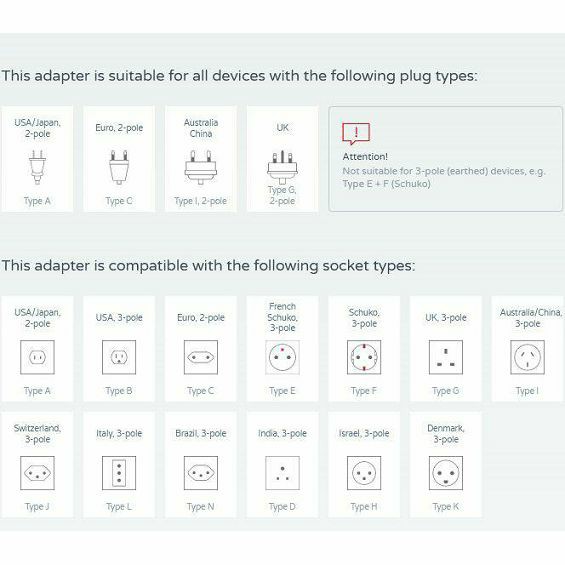Select the Denmark 3-pole Type K socket icon

446,473
